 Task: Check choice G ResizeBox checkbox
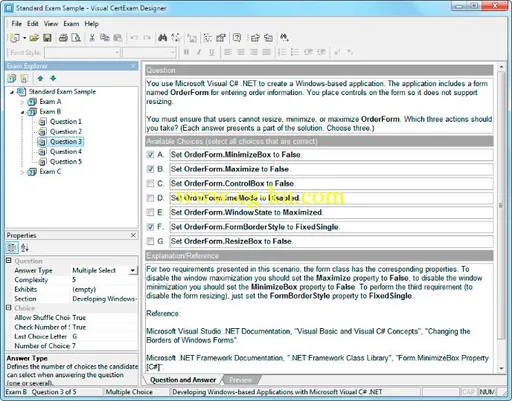(150, 241)
